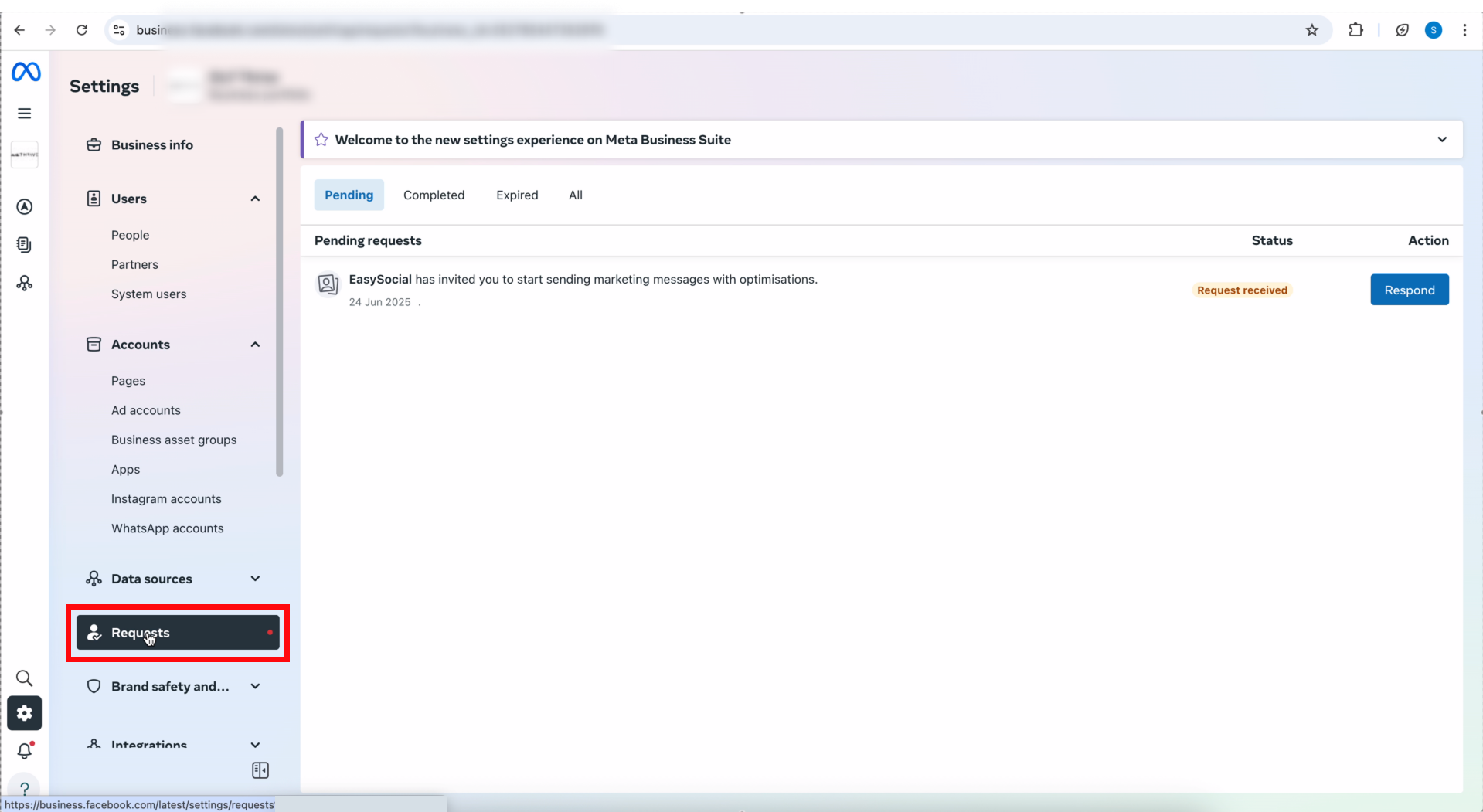Expand the Integrations section chevron
The width and height of the screenshot is (1483, 812).
tap(255, 745)
